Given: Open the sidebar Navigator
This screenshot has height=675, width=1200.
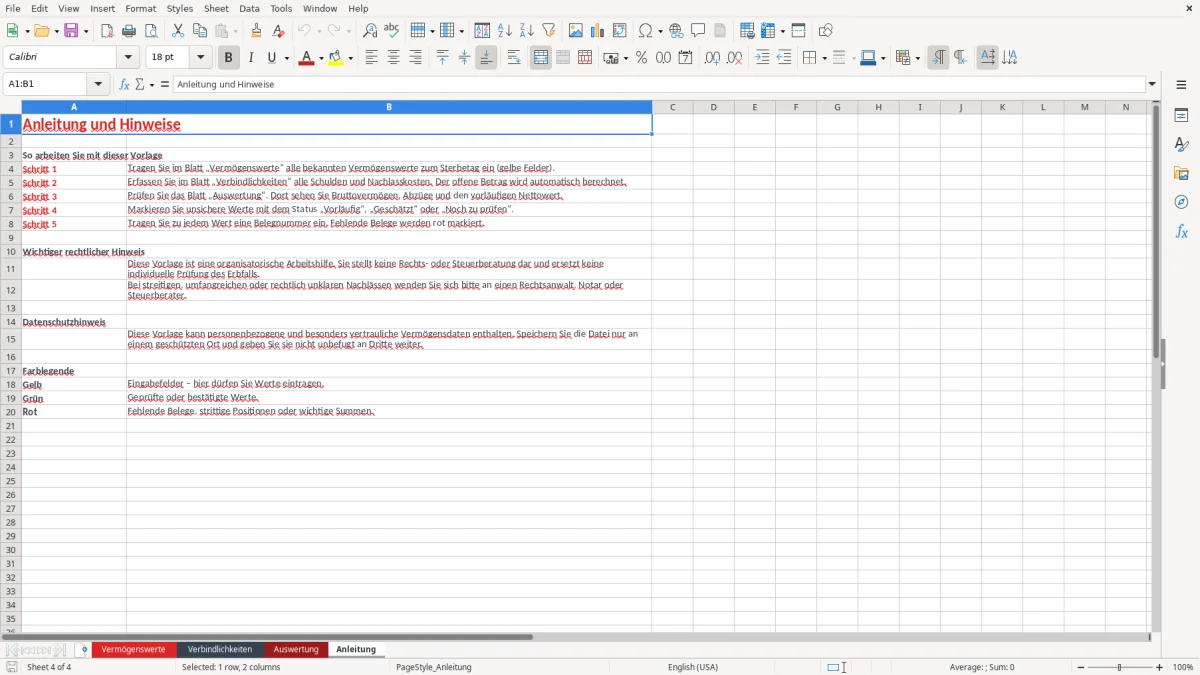Looking at the screenshot, I should click(x=1181, y=202).
